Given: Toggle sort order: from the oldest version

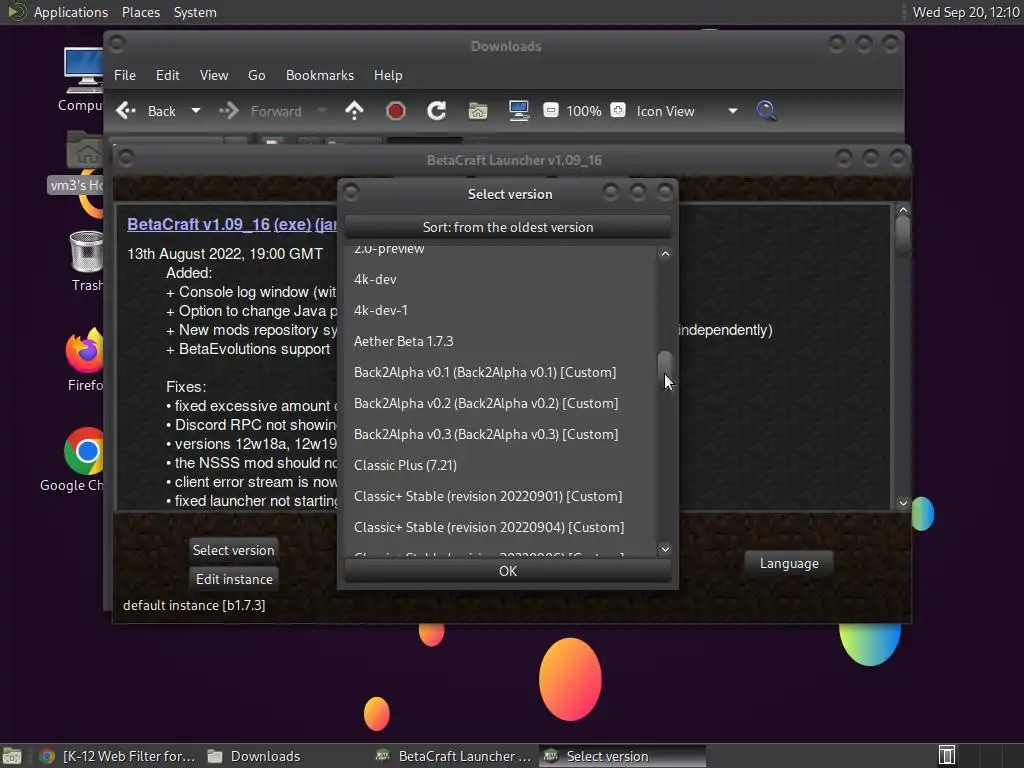Looking at the screenshot, I should (507, 227).
